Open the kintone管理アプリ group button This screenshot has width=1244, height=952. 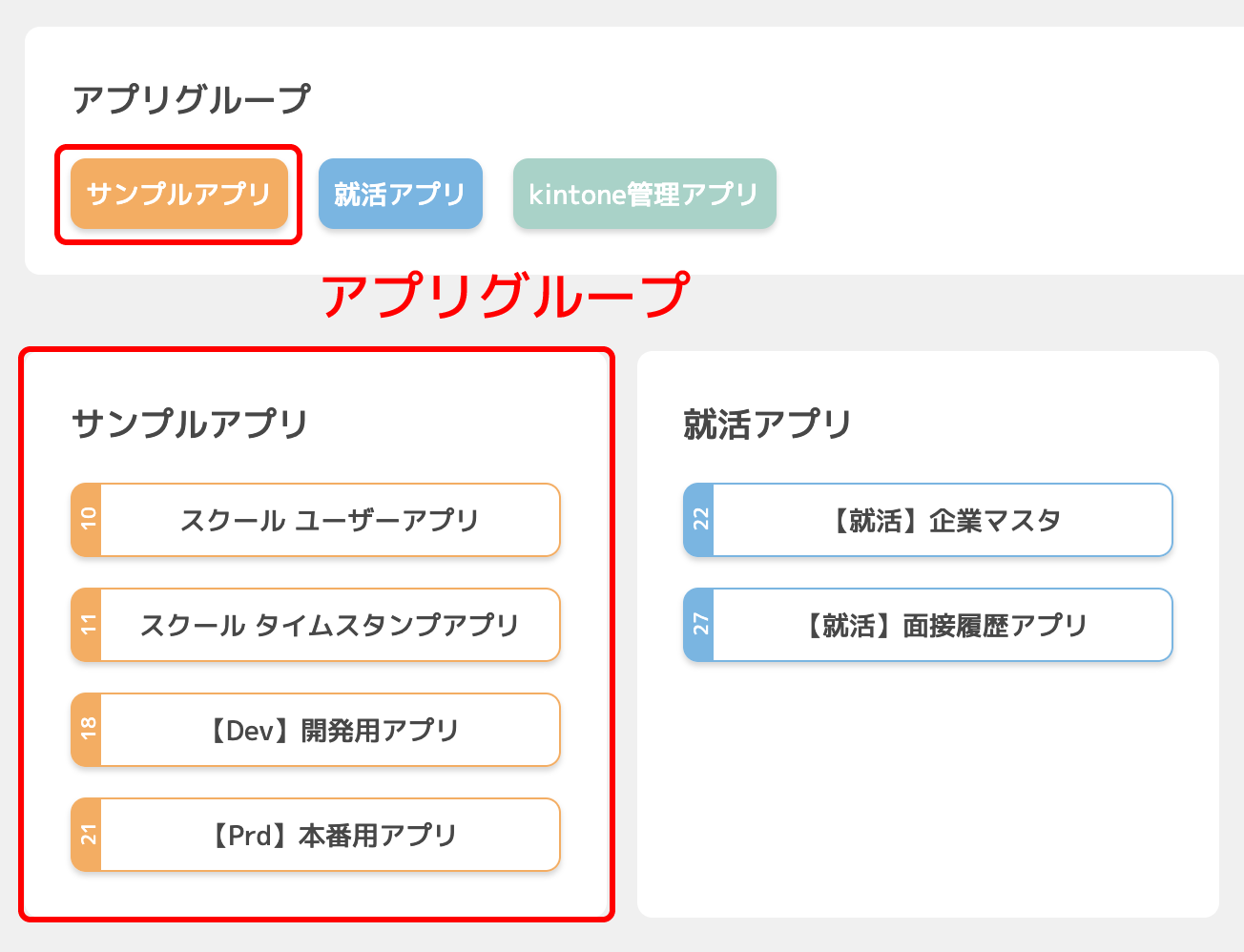[x=644, y=194]
